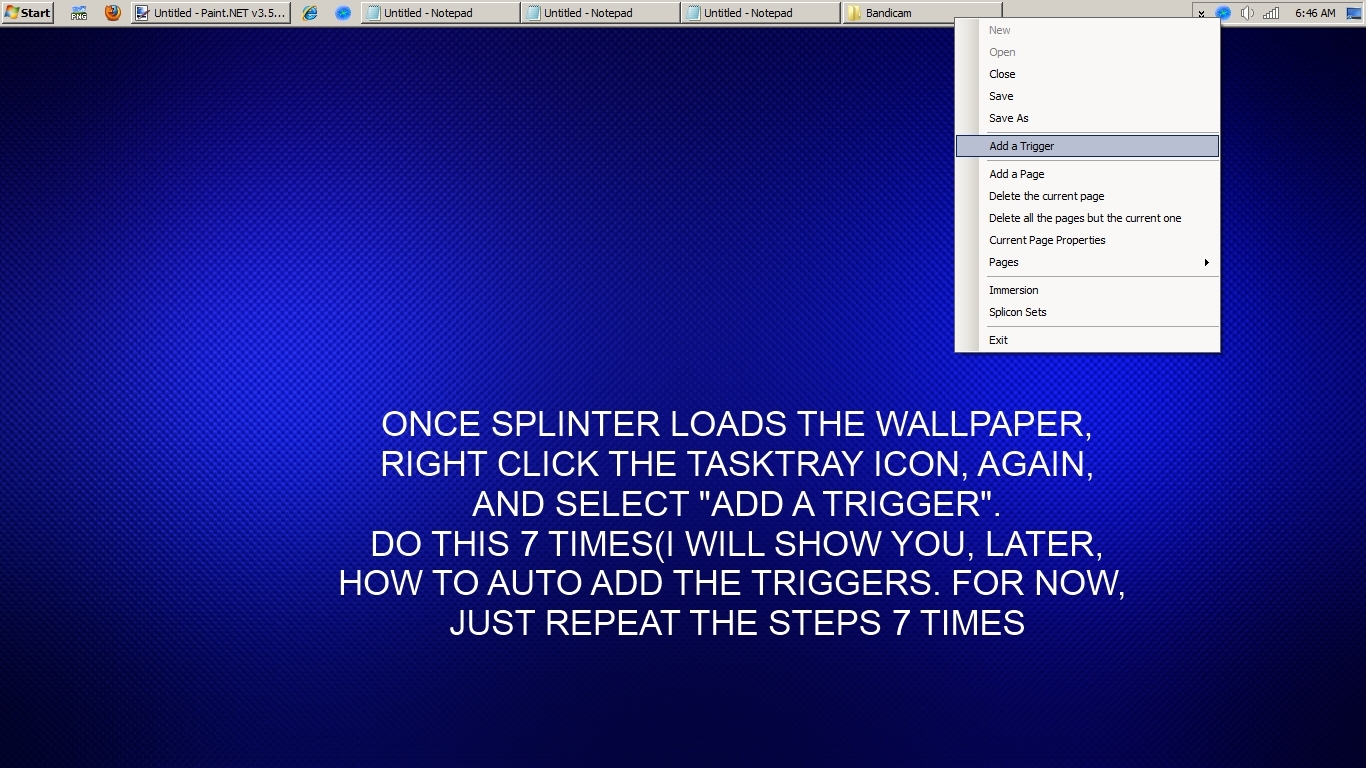Click "Exit" at the bottom of the menu
1366x768 pixels.
[998, 340]
